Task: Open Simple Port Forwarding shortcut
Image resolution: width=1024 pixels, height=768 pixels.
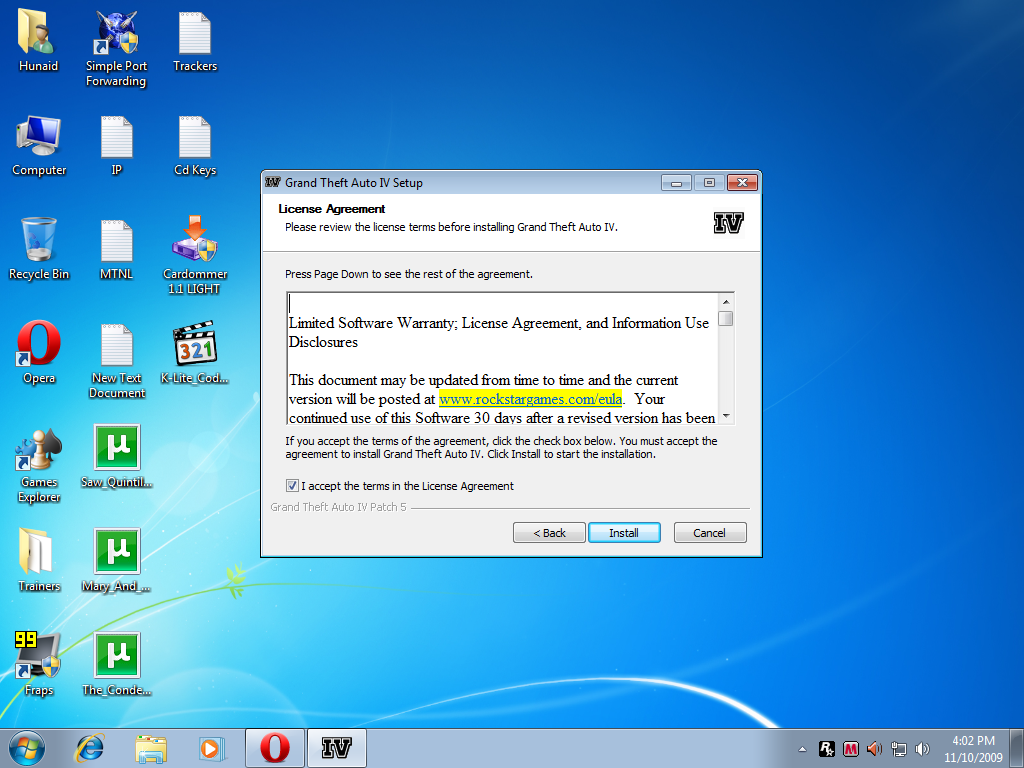Action: (116, 33)
